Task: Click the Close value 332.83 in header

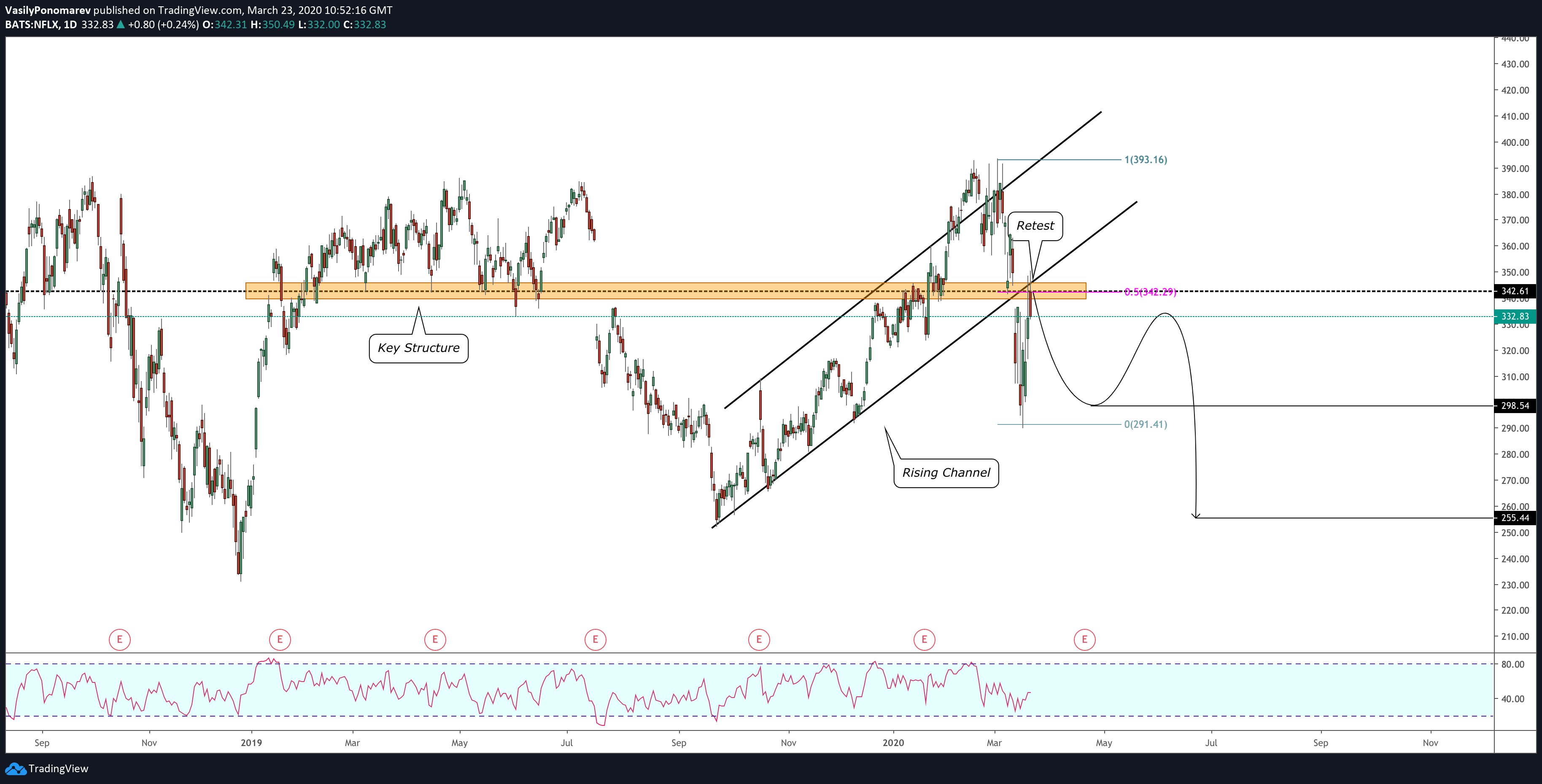Action: [x=370, y=24]
